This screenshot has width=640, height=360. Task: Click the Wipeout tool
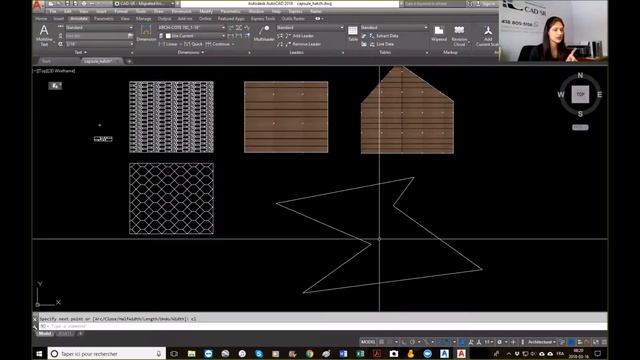[439, 33]
